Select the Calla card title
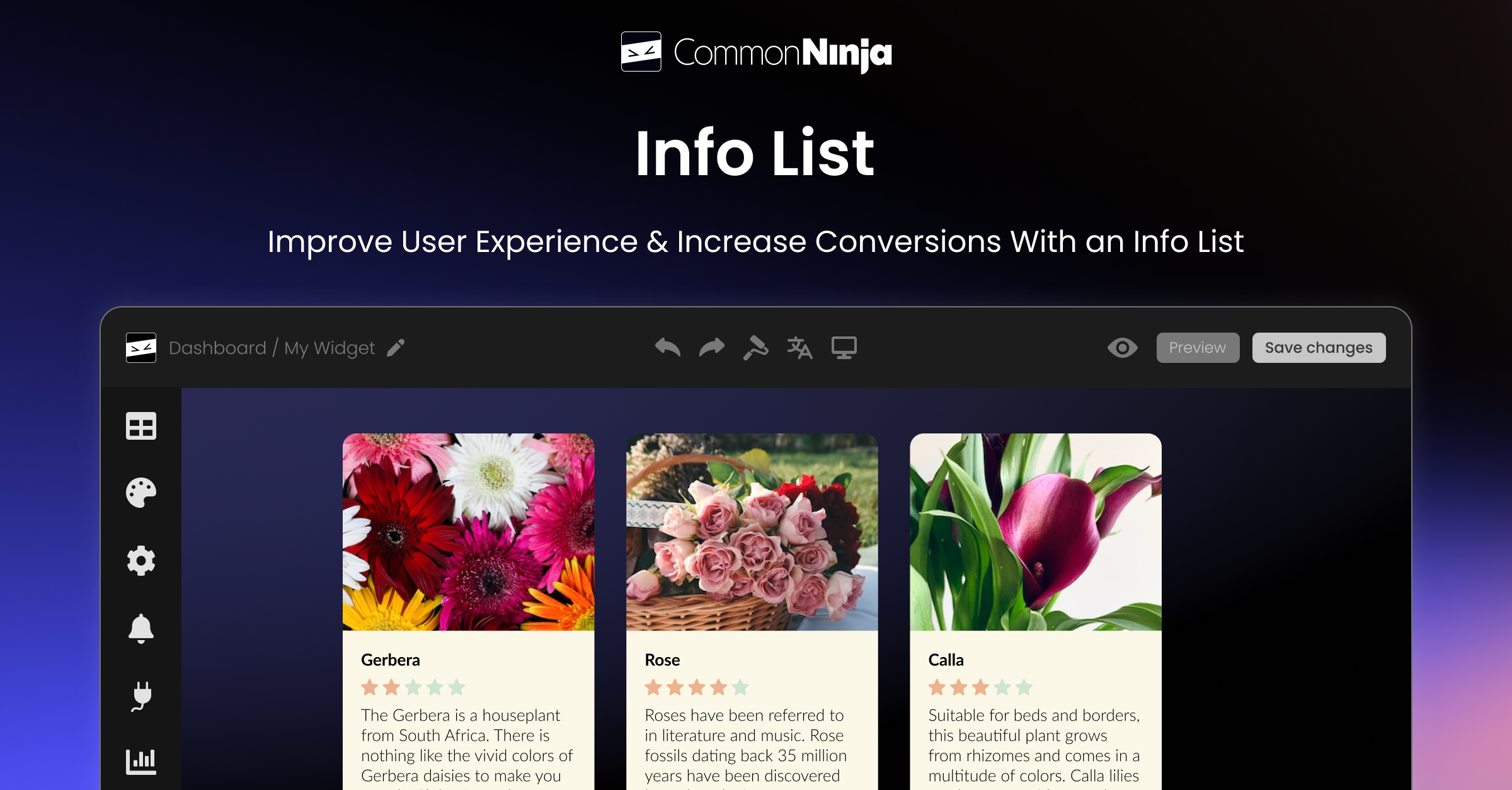The width and height of the screenshot is (1512, 790). (x=946, y=660)
